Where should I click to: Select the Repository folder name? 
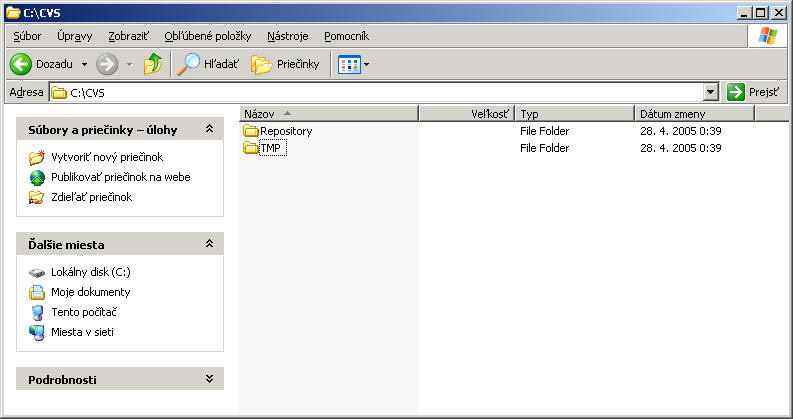click(286, 131)
